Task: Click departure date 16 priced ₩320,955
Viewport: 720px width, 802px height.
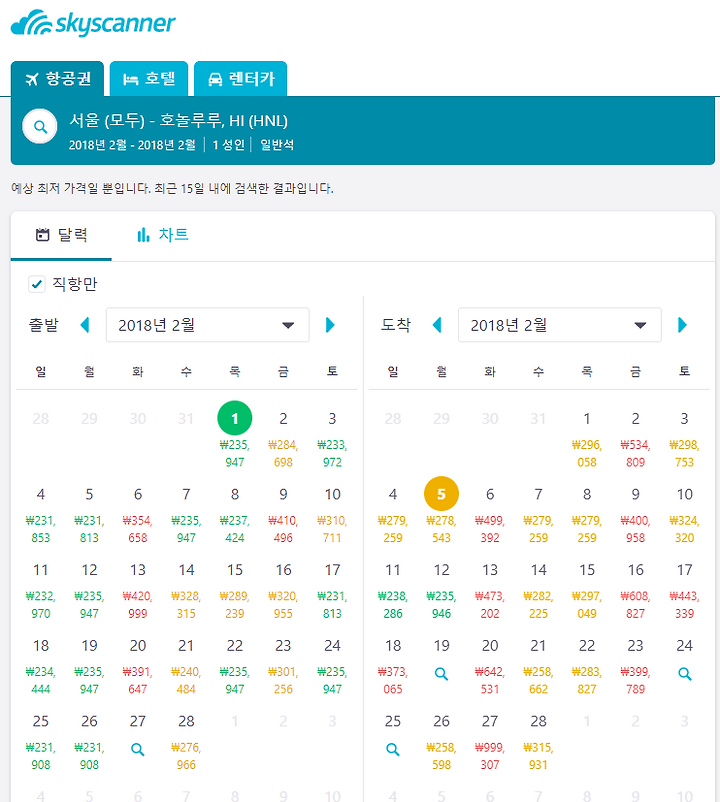Action: click(283, 591)
